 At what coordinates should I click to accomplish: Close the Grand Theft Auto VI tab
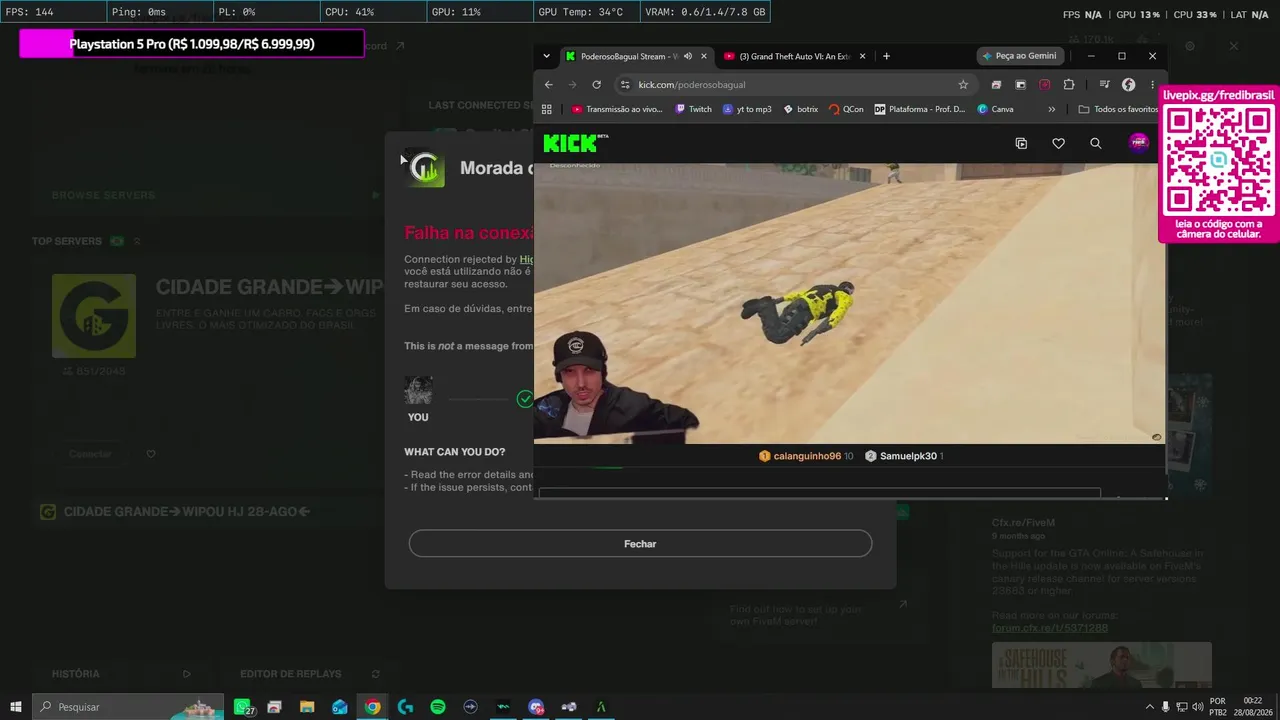tap(862, 56)
